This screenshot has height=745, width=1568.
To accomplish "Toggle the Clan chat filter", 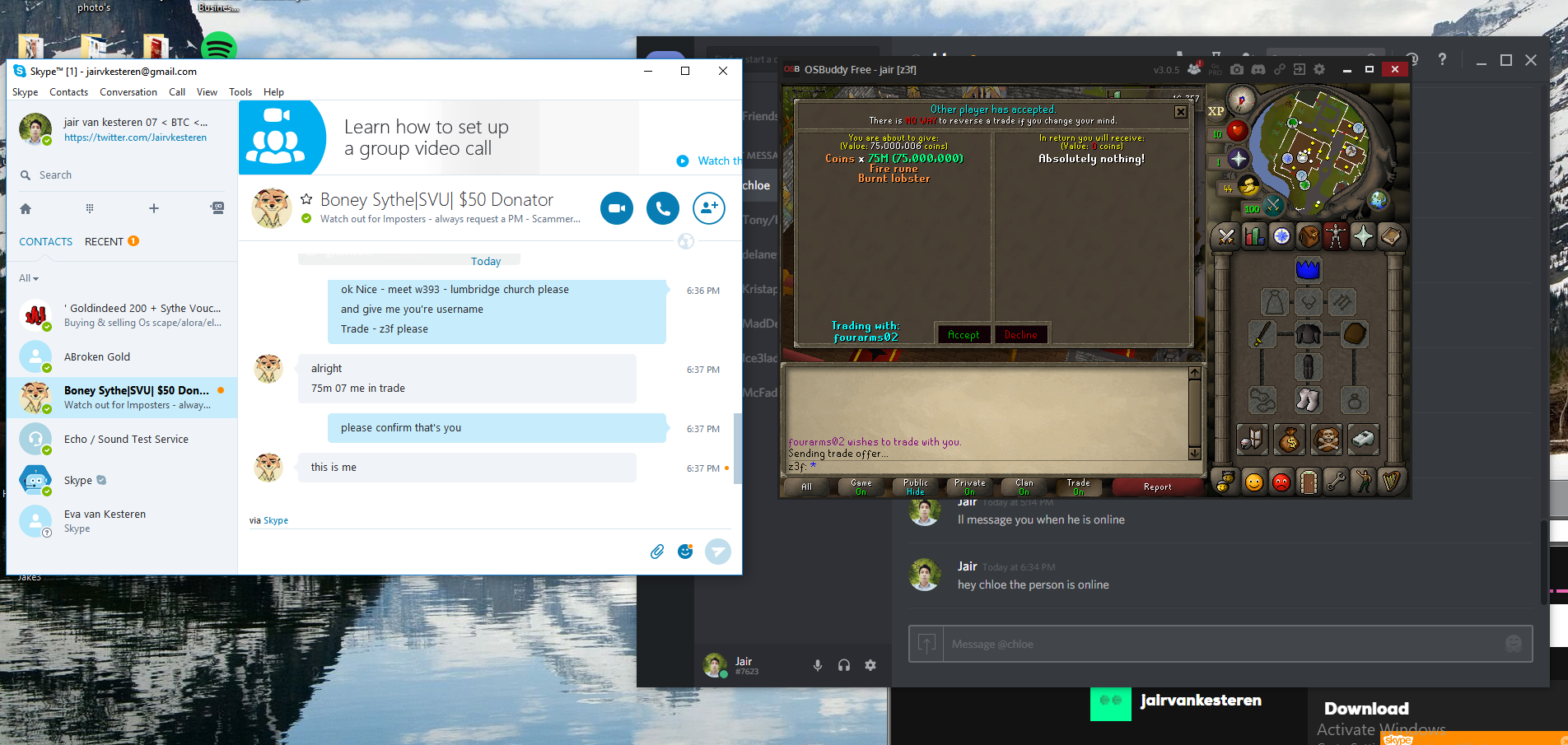I will [x=1024, y=487].
